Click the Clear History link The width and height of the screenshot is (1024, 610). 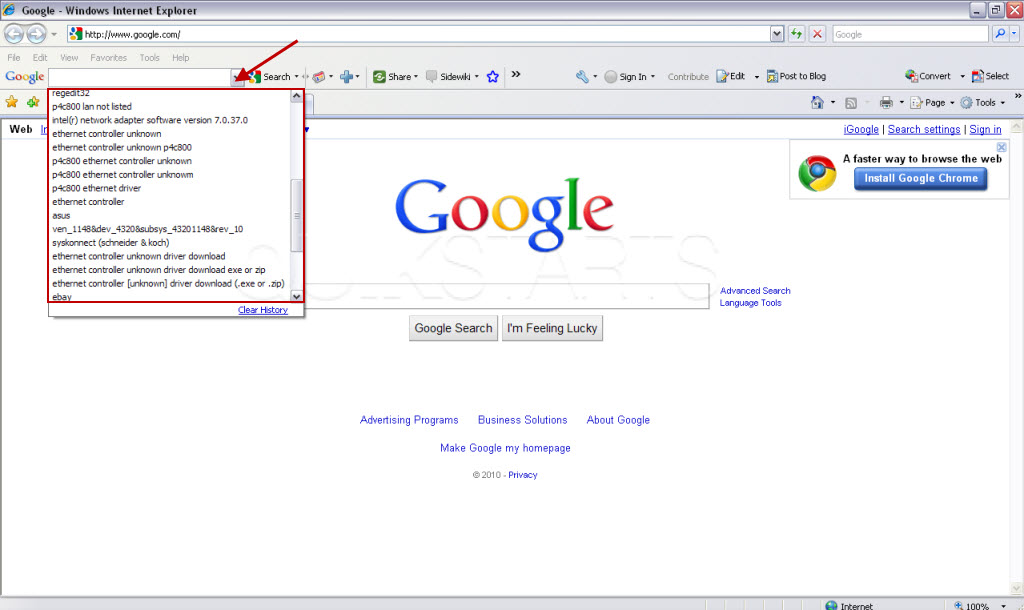[x=263, y=310]
